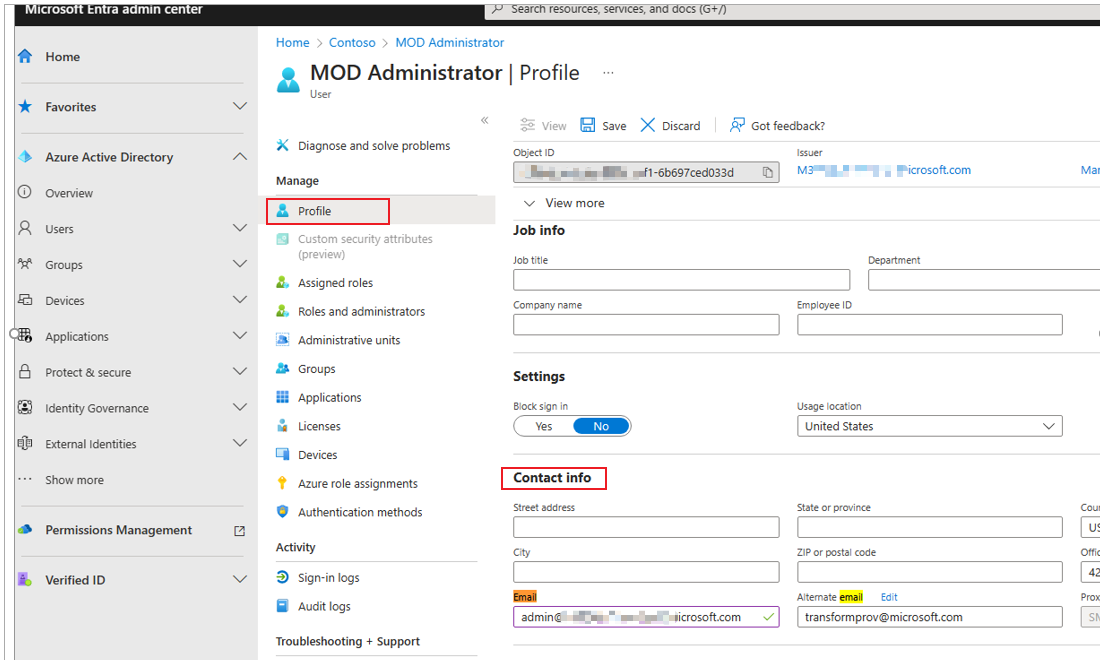1100x660 pixels.
Task: Collapse the Azure Active Directory chevron
Action: tap(240, 156)
